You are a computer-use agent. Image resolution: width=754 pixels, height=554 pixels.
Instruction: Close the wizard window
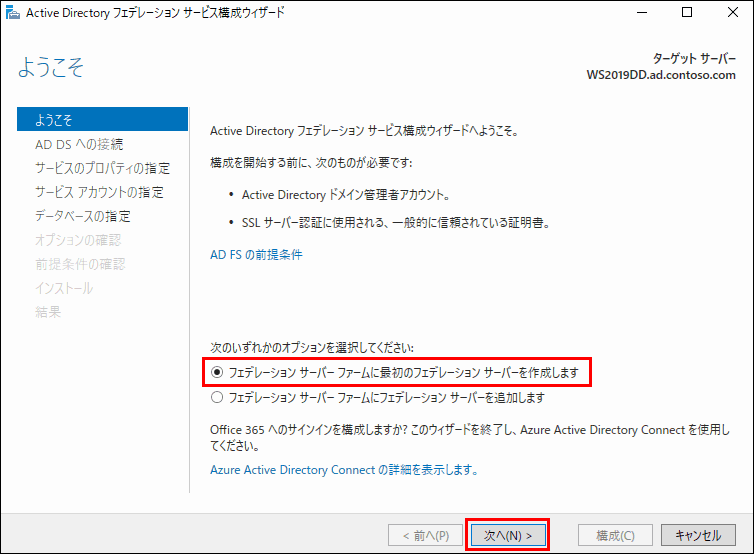click(732, 13)
